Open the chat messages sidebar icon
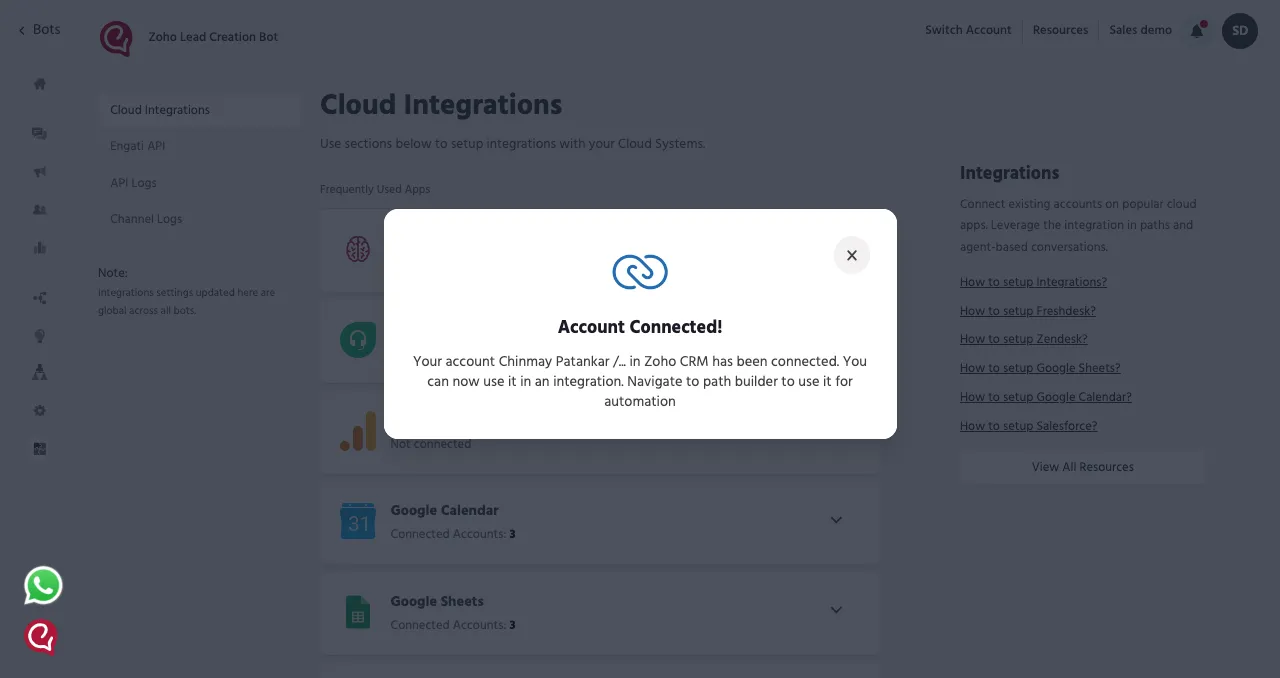This screenshot has width=1280, height=678. click(40, 133)
